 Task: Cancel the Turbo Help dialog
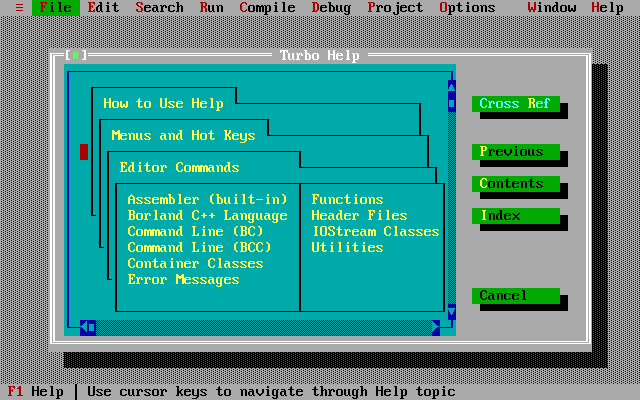click(516, 296)
